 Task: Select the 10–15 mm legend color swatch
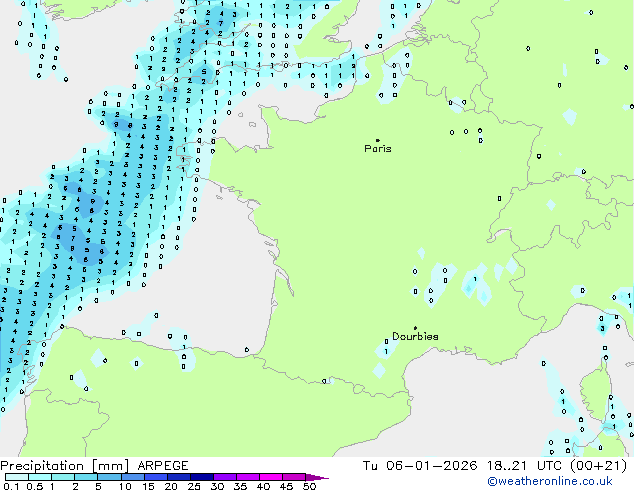(x=133, y=477)
